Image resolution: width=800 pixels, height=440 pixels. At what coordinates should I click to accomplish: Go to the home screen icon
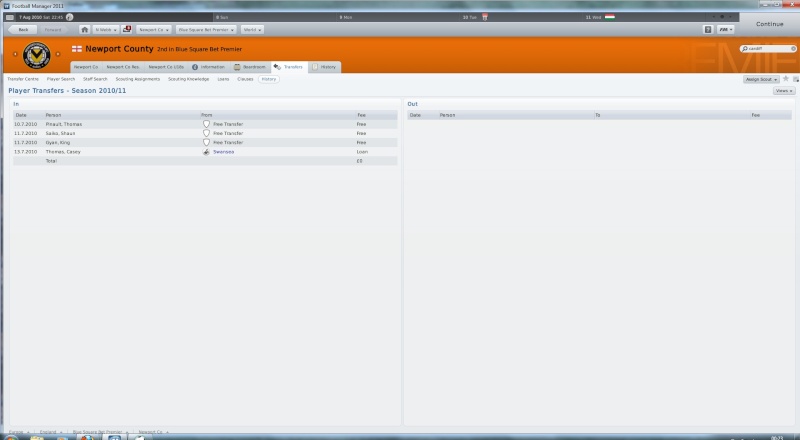click(x=84, y=30)
